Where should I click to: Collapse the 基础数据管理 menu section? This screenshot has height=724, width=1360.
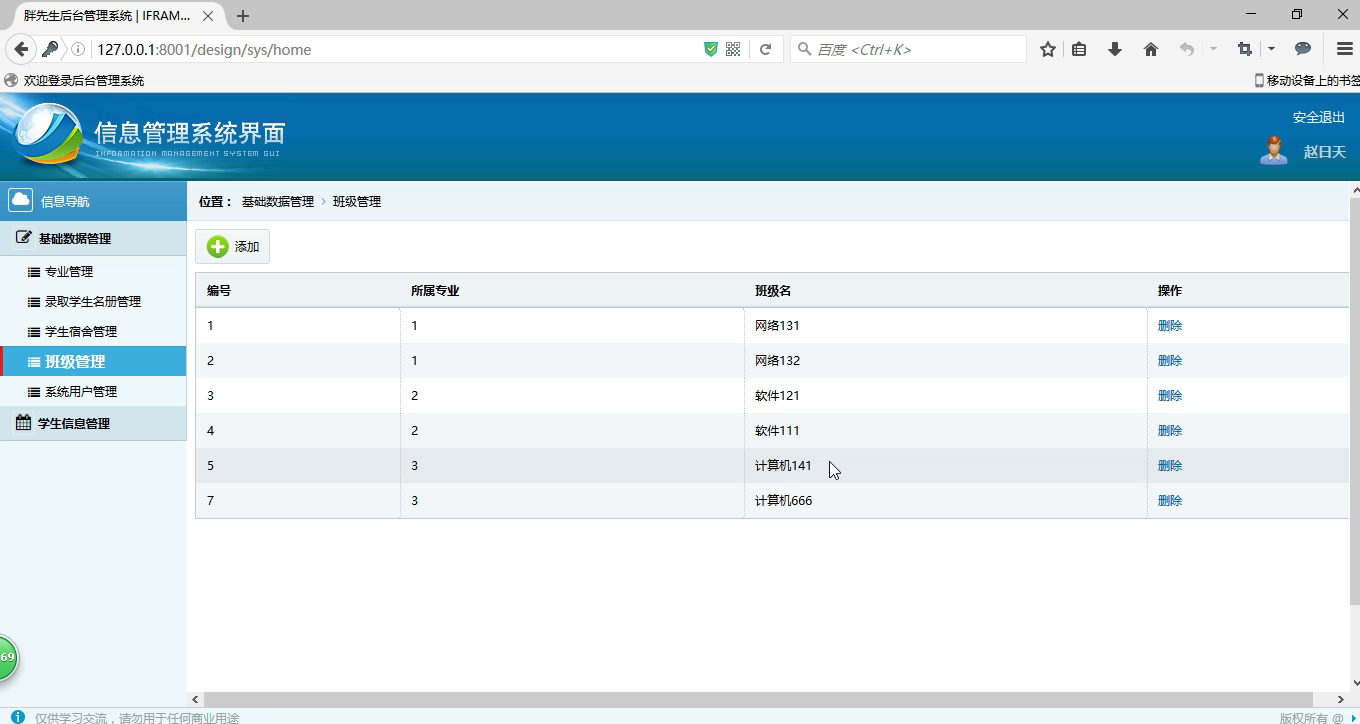click(93, 238)
